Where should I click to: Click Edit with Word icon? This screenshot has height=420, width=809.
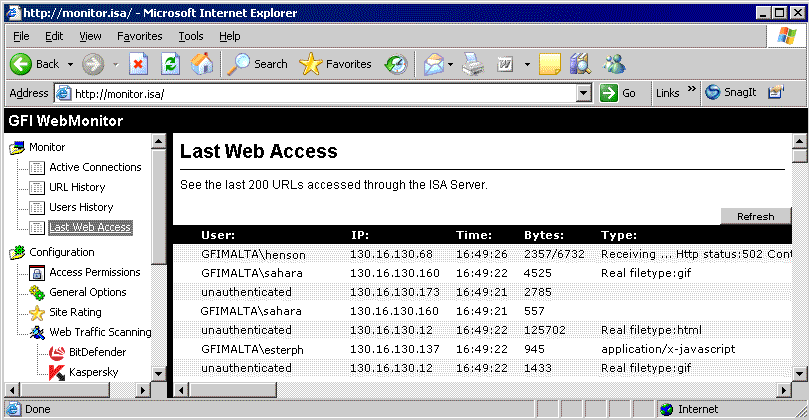(505, 64)
